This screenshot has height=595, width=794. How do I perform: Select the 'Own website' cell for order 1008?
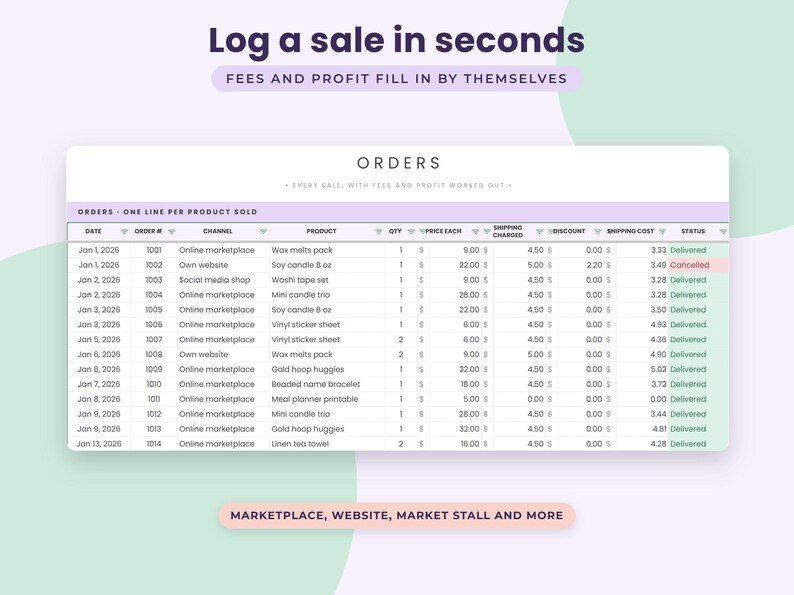click(x=223, y=354)
